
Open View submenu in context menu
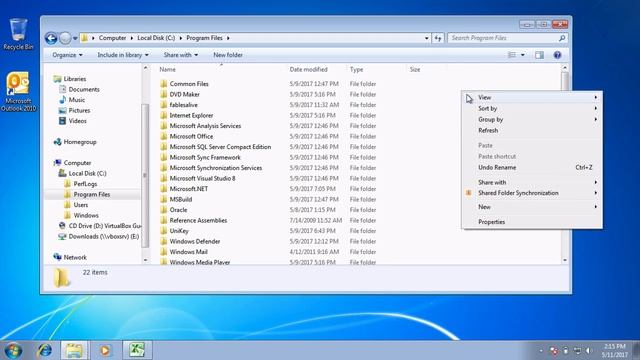(532, 98)
